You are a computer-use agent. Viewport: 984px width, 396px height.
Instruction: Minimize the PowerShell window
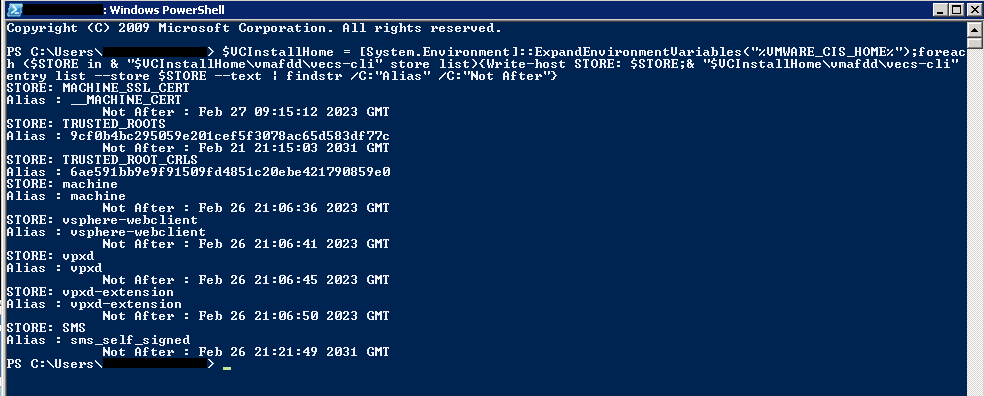(x=941, y=9)
